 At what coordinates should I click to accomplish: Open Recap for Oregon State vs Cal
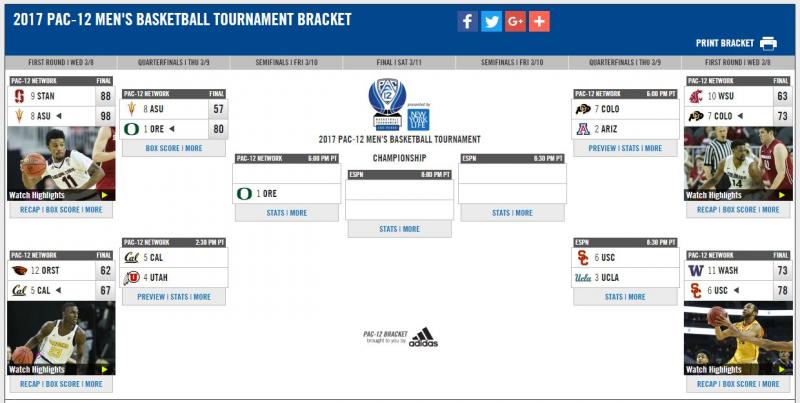pyautogui.click(x=30, y=384)
